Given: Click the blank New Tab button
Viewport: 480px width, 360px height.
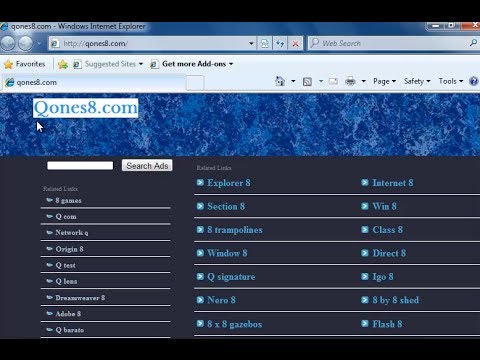Looking at the screenshot, I should [195, 83].
